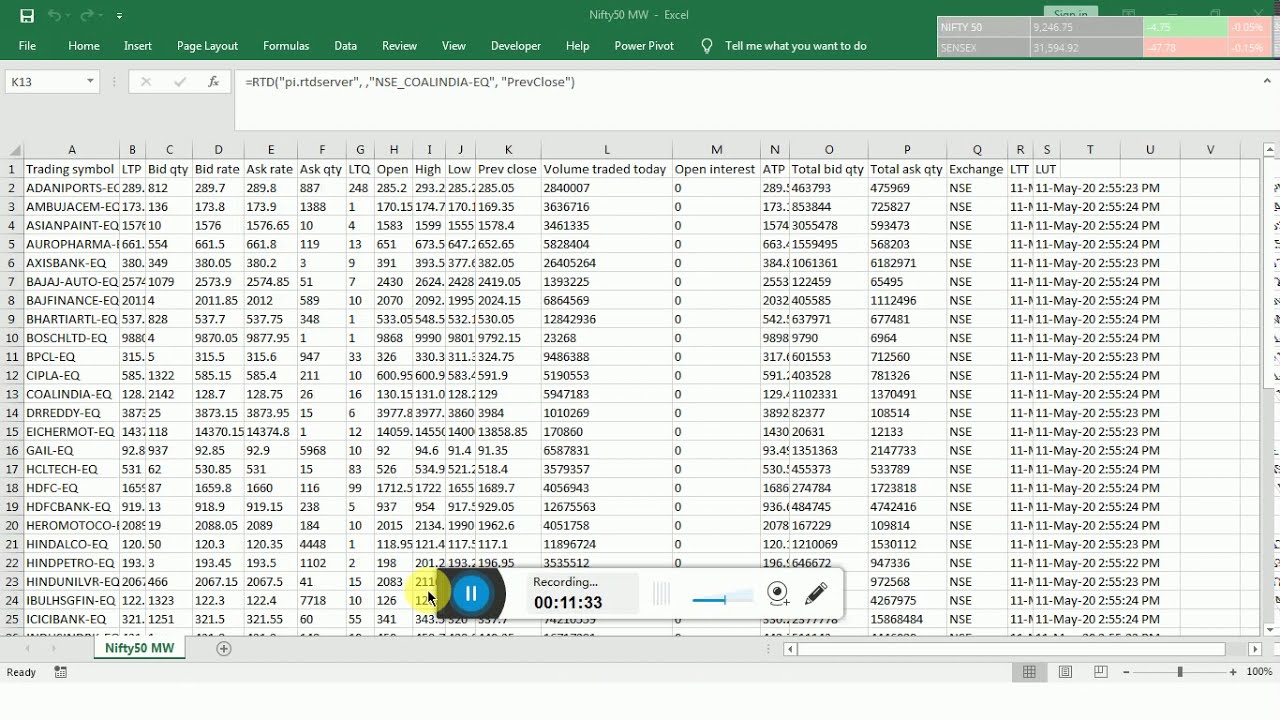
Task: Click next sheet navigation arrow
Action: point(53,649)
